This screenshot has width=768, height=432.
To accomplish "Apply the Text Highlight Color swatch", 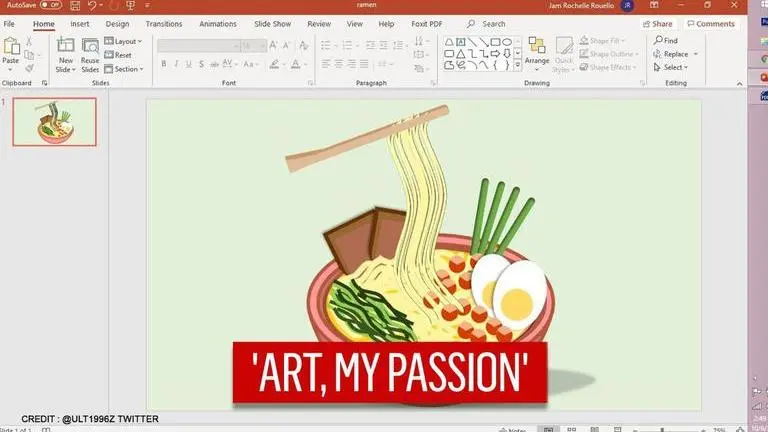I will (x=274, y=64).
